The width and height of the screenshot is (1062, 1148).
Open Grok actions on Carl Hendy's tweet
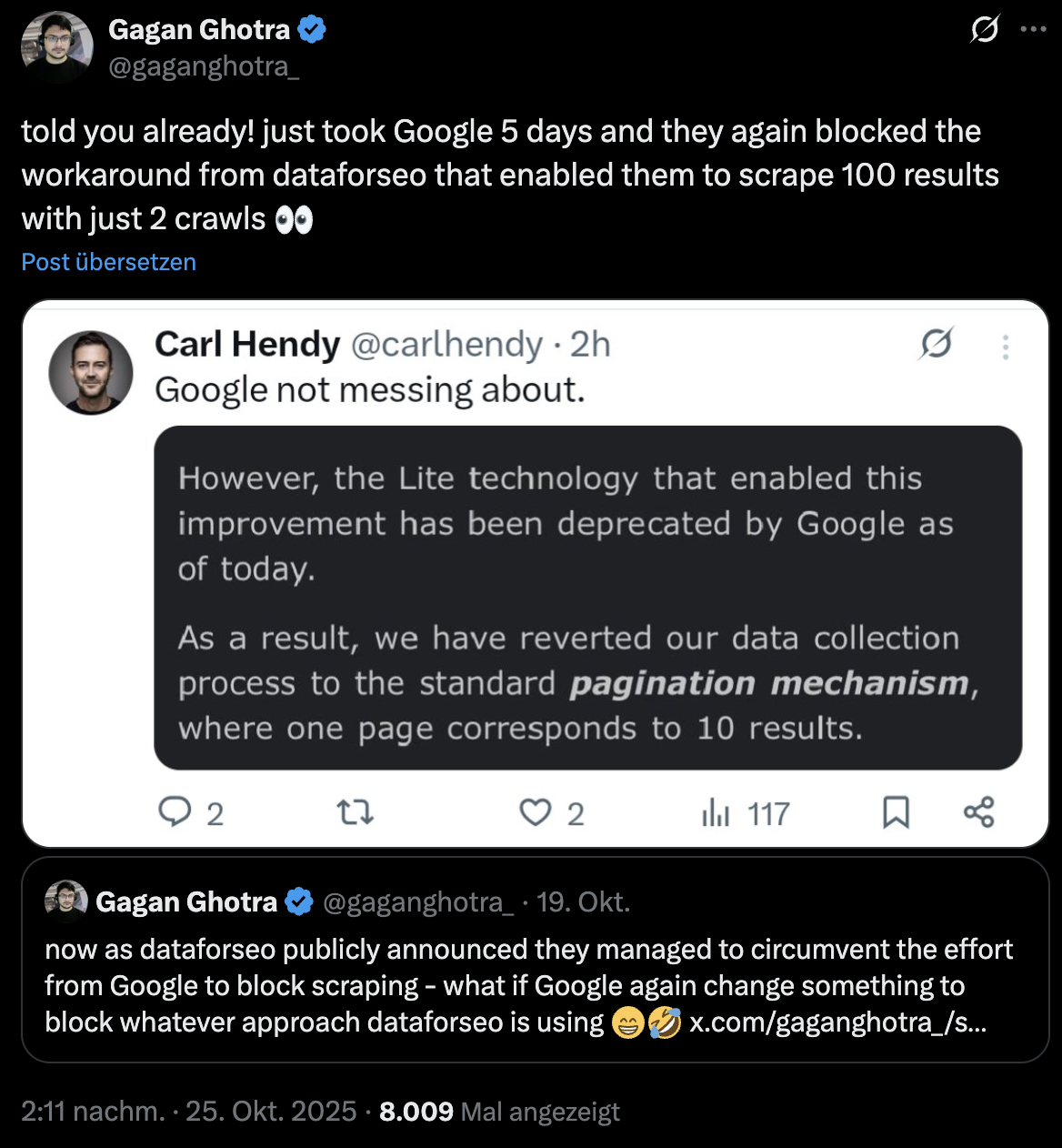pos(937,344)
